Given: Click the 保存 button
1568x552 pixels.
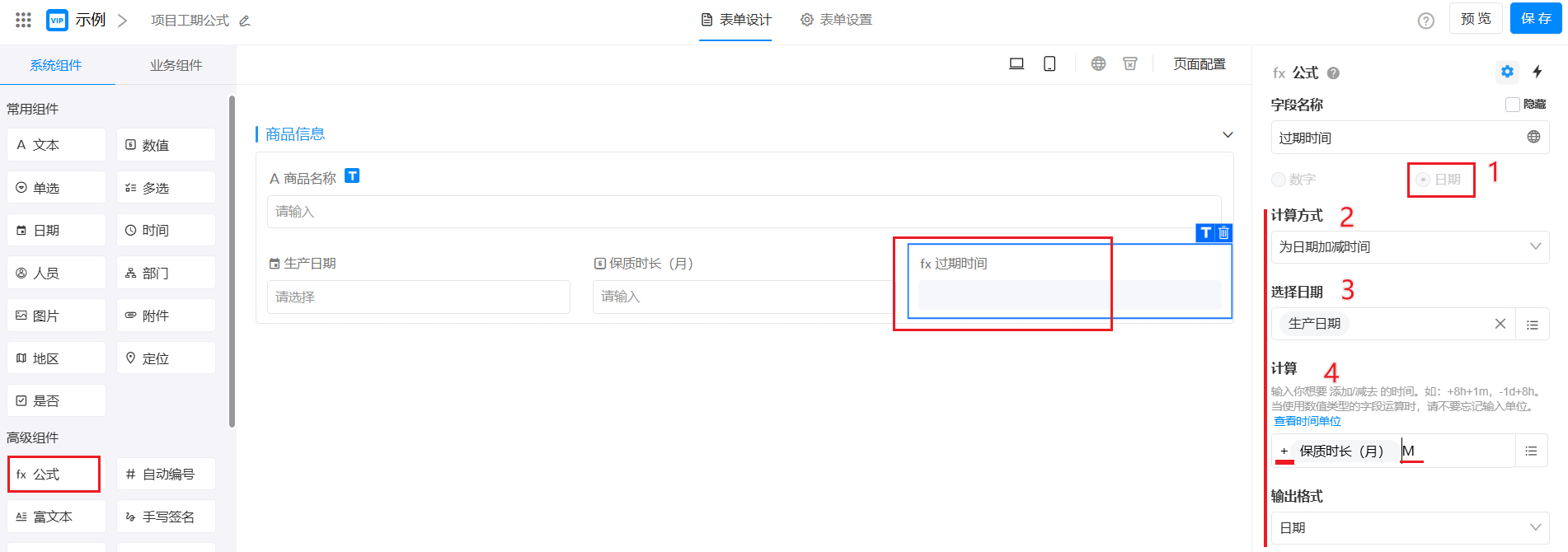Looking at the screenshot, I should tap(1535, 18).
